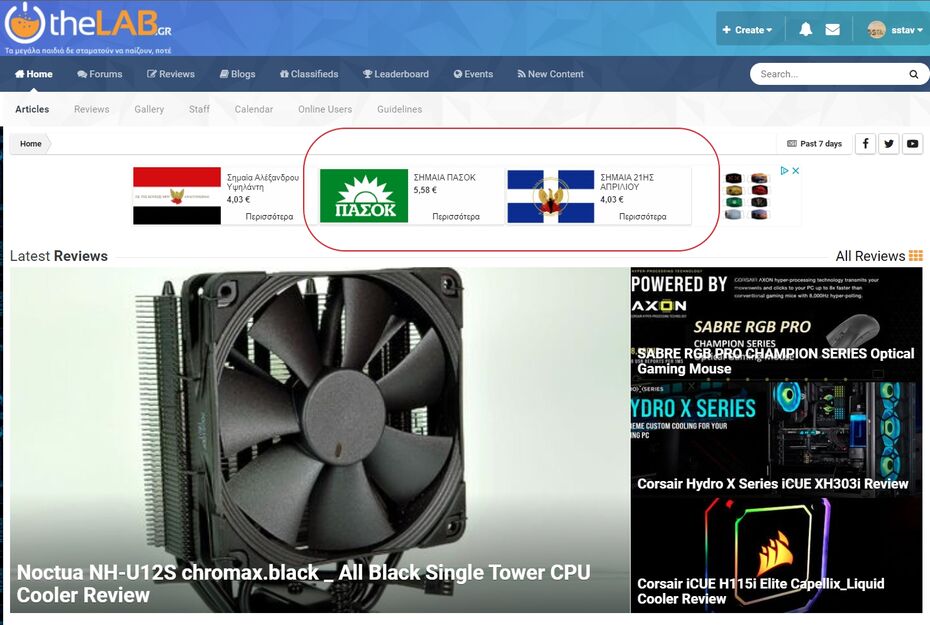Click the AdChoices info icon

[x=785, y=171]
